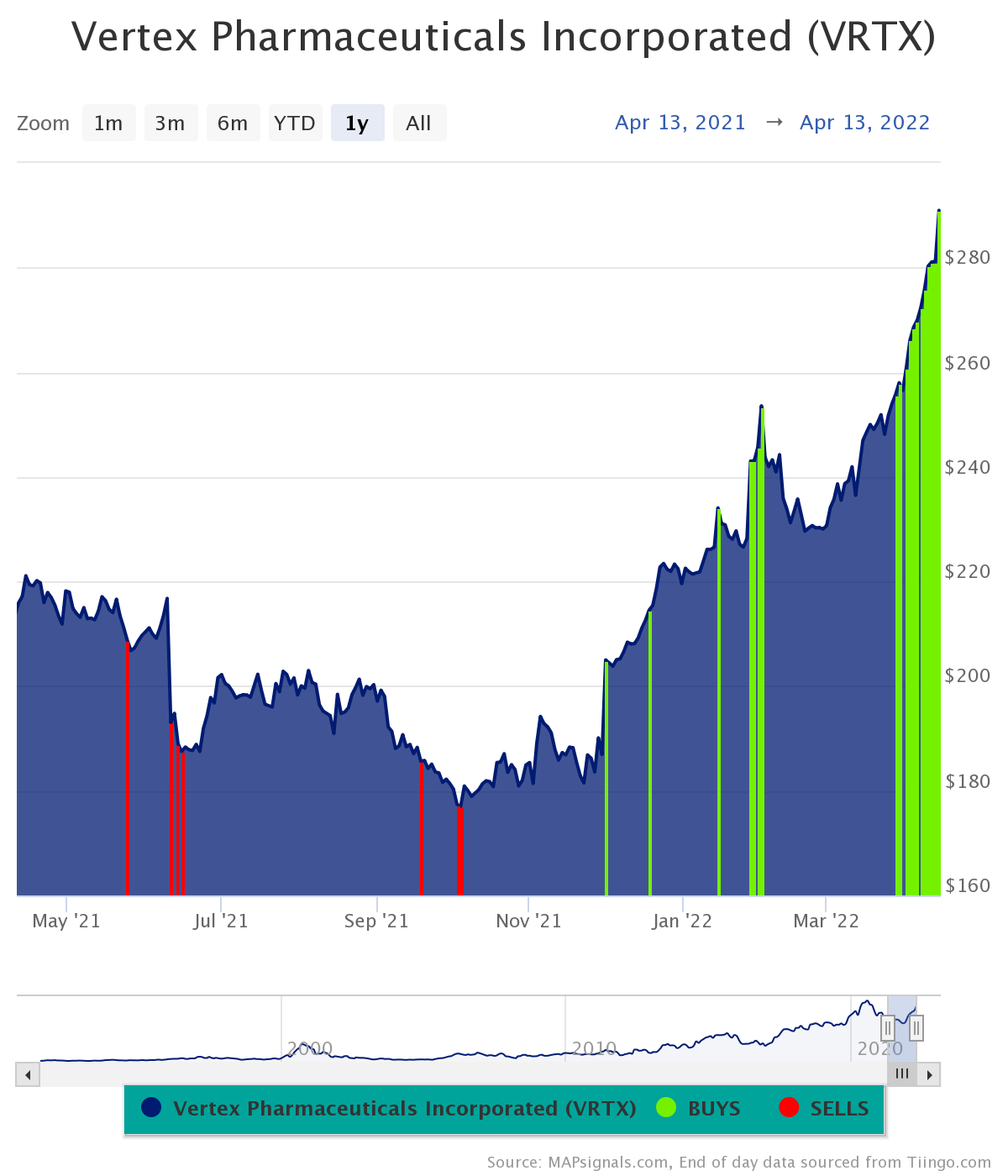The image size is (1008, 1176).
Task: Grab the navigator scrollbar thumb
Action: point(902,1074)
